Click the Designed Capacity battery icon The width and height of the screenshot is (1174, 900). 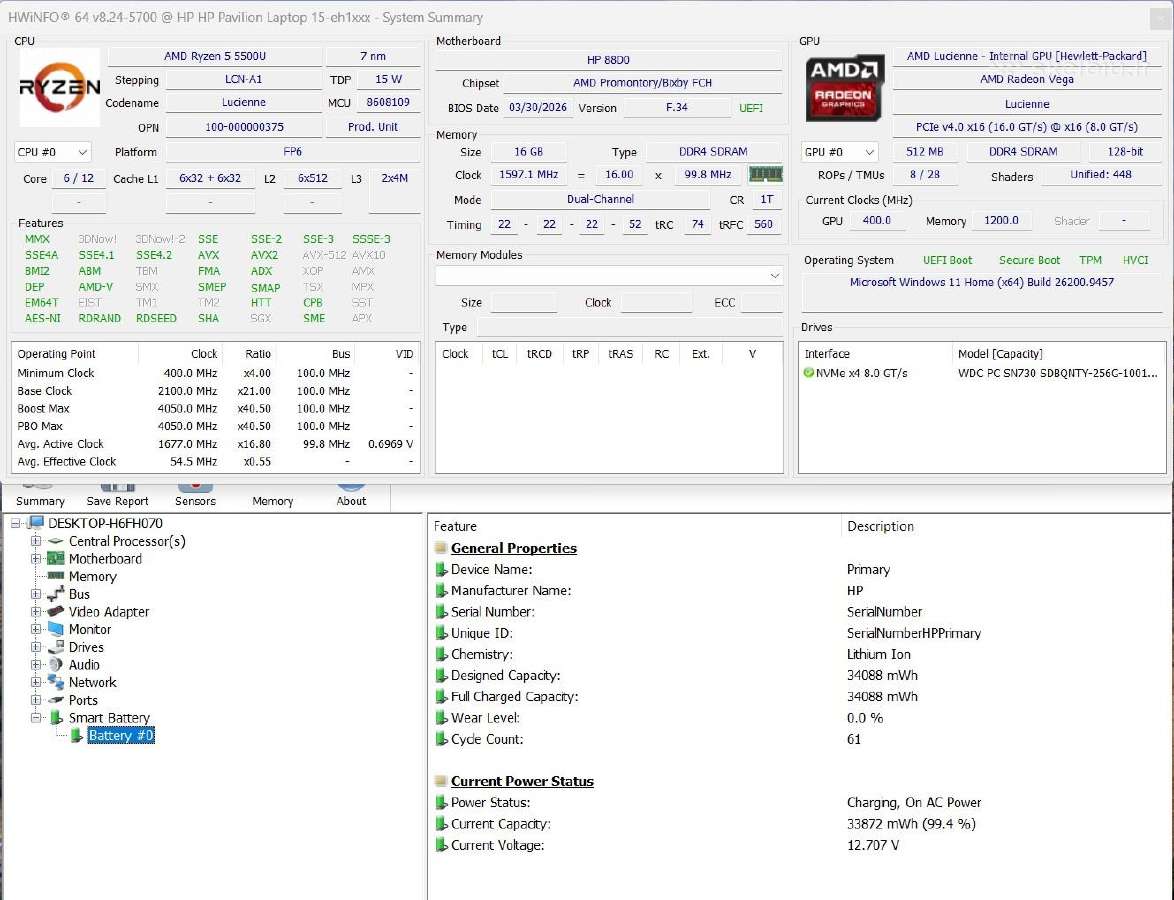[x=441, y=675]
